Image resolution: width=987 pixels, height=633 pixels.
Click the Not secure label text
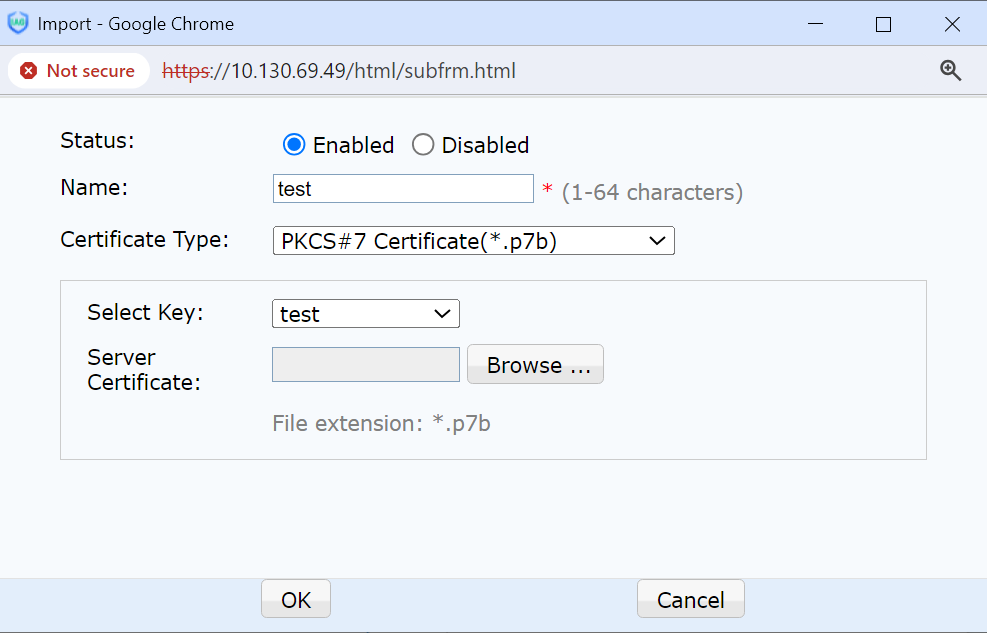(x=90, y=71)
